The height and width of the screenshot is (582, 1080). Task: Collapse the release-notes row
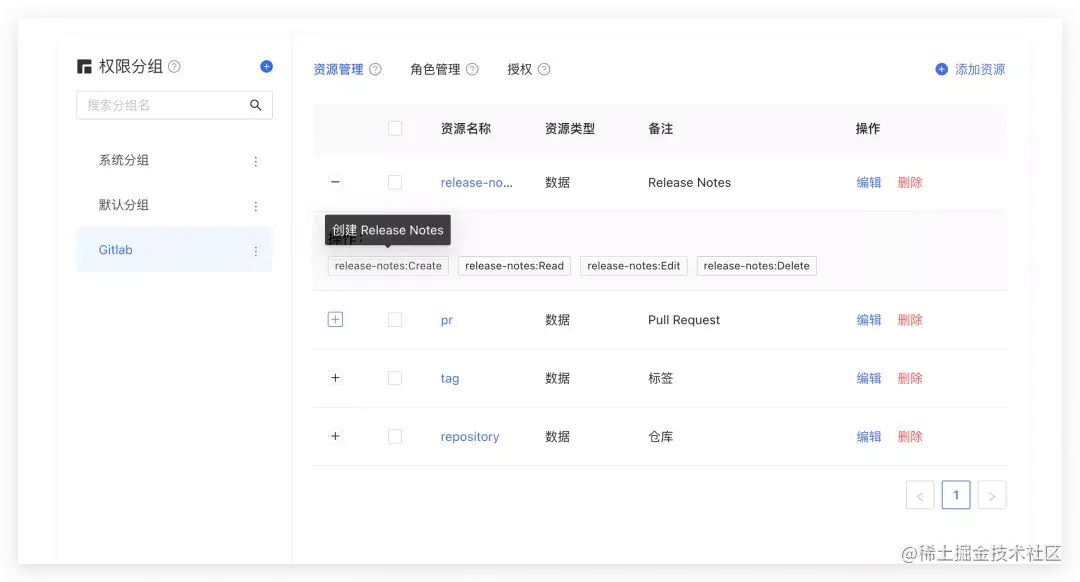tap(335, 182)
